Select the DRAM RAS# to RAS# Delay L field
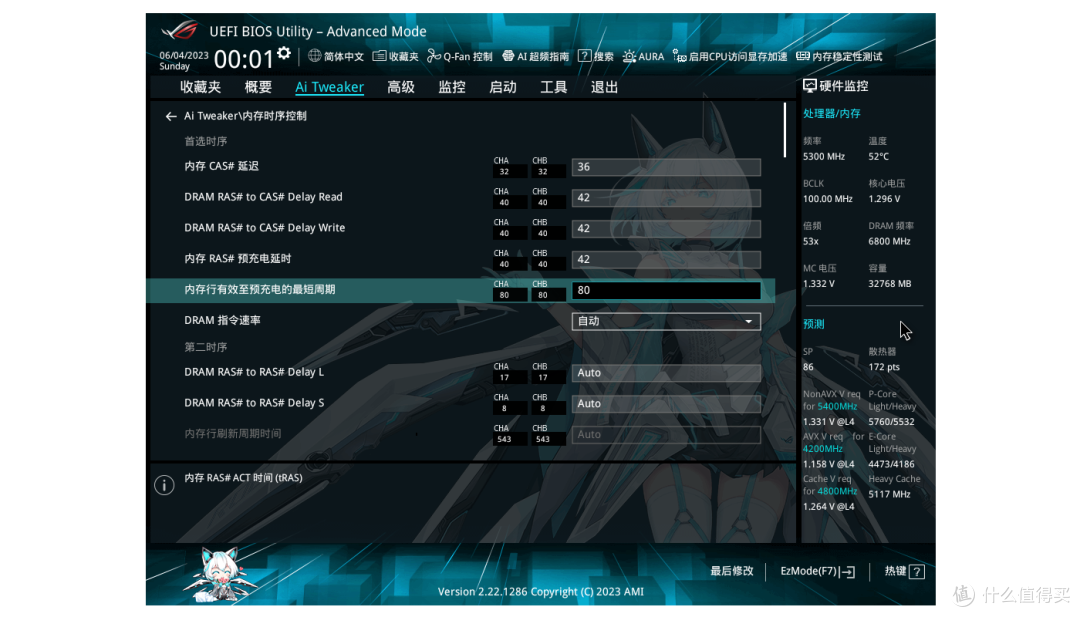 666,373
